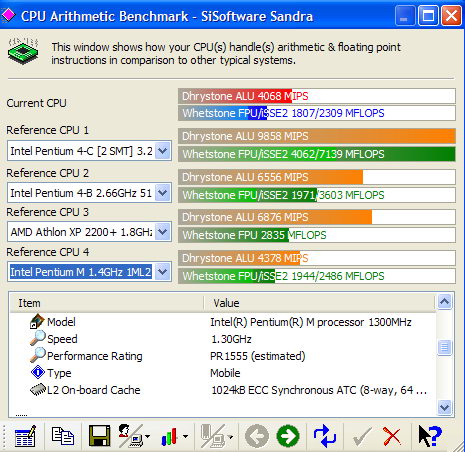
Task: Select the Speed row in the list
Action: coord(223,339)
